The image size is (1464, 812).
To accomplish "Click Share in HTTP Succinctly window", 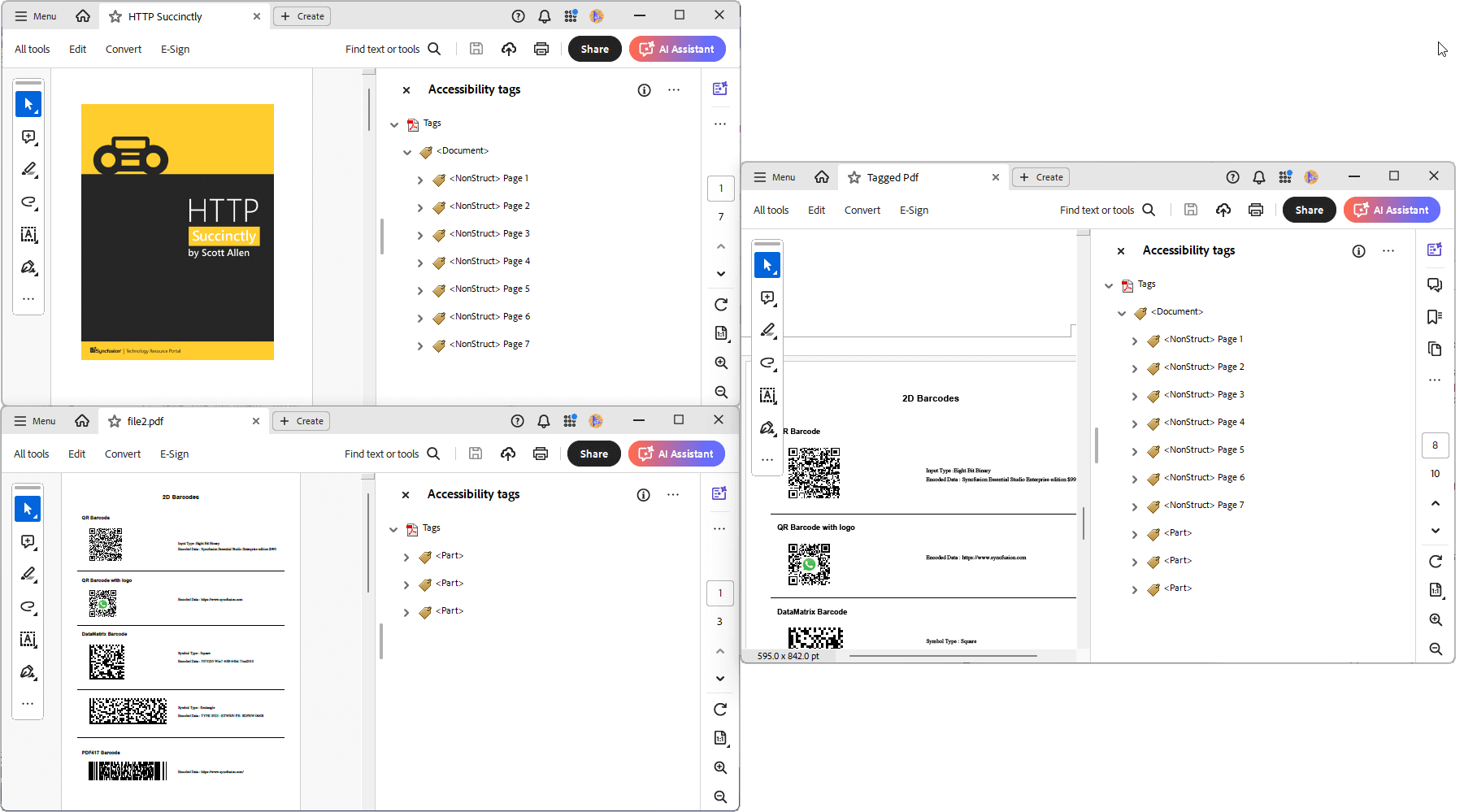I will (x=595, y=49).
